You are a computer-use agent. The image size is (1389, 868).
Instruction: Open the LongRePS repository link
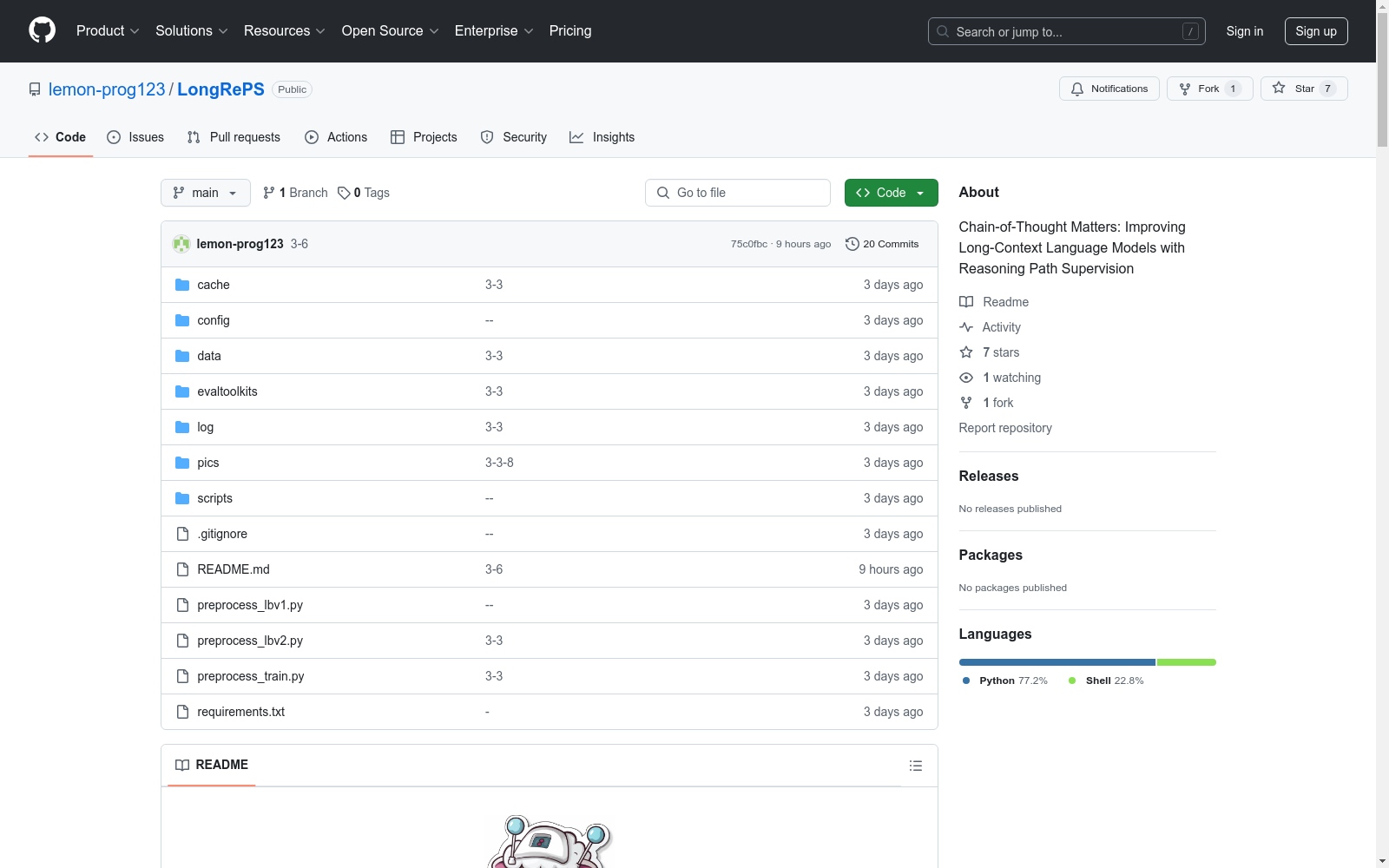[221, 89]
